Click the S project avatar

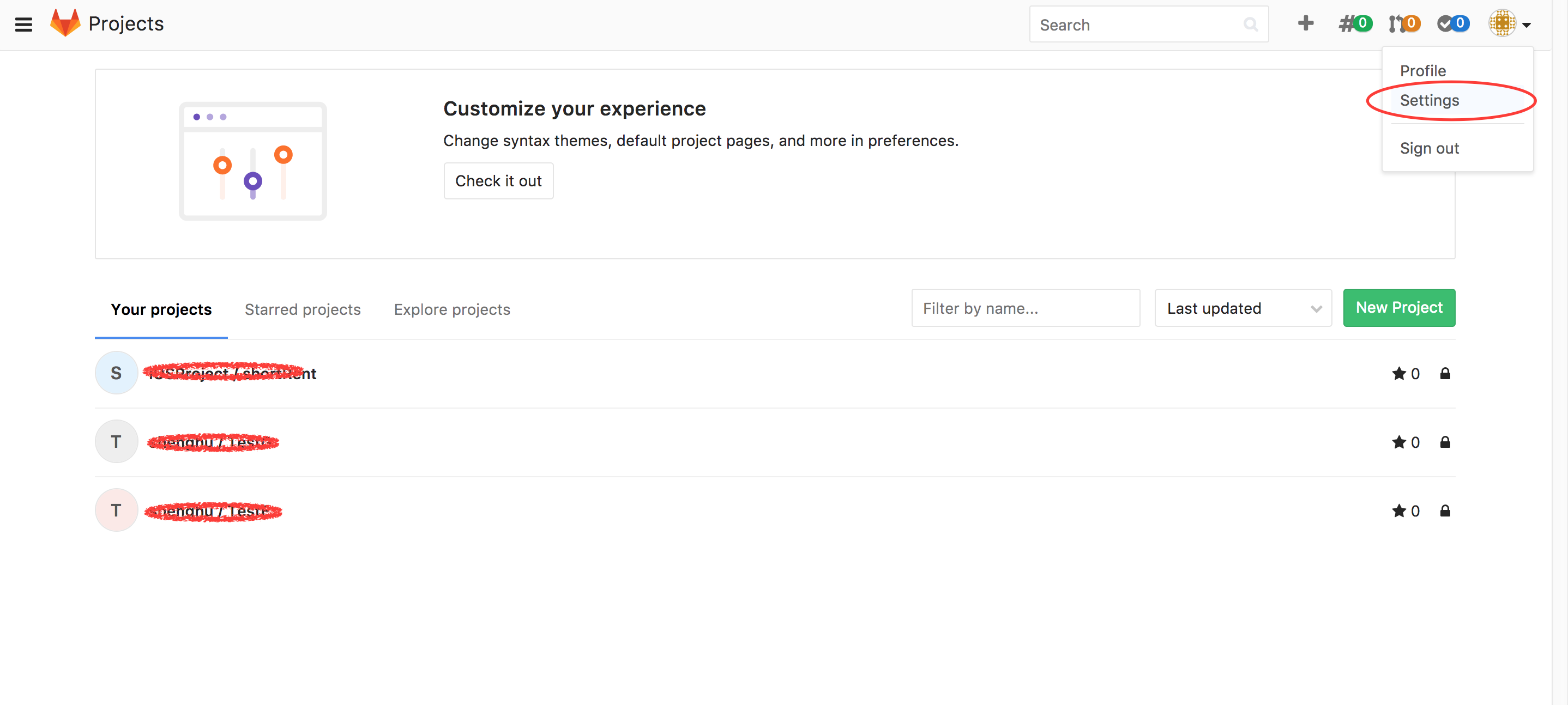(116, 373)
